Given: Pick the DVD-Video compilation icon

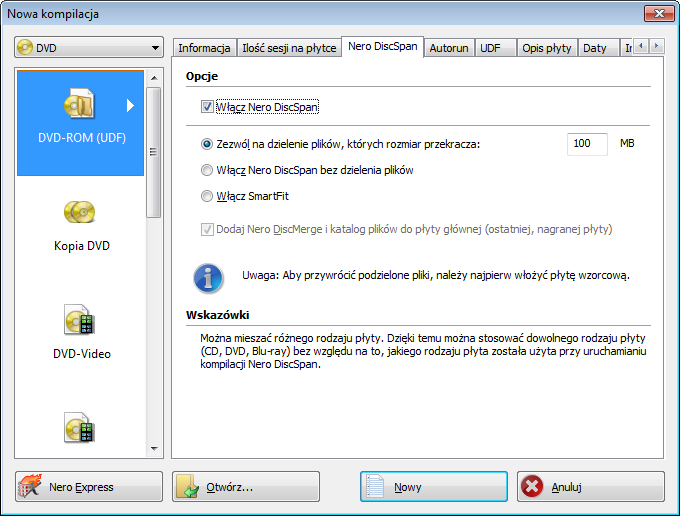Looking at the screenshot, I should tap(79, 320).
